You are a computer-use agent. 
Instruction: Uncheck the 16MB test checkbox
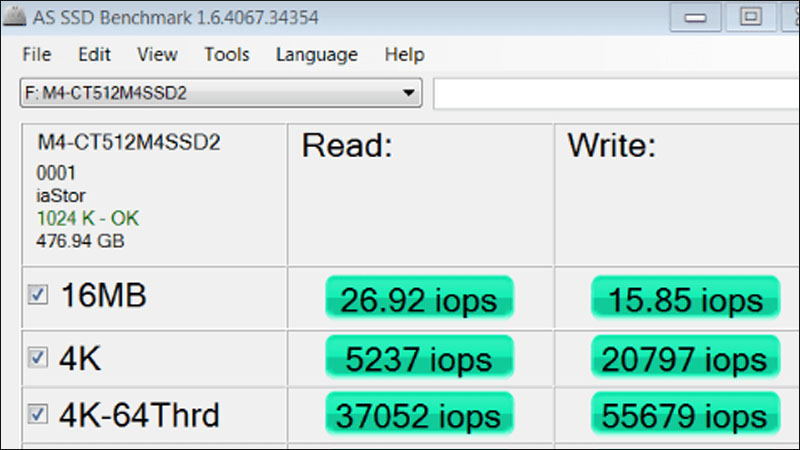pos(38,295)
